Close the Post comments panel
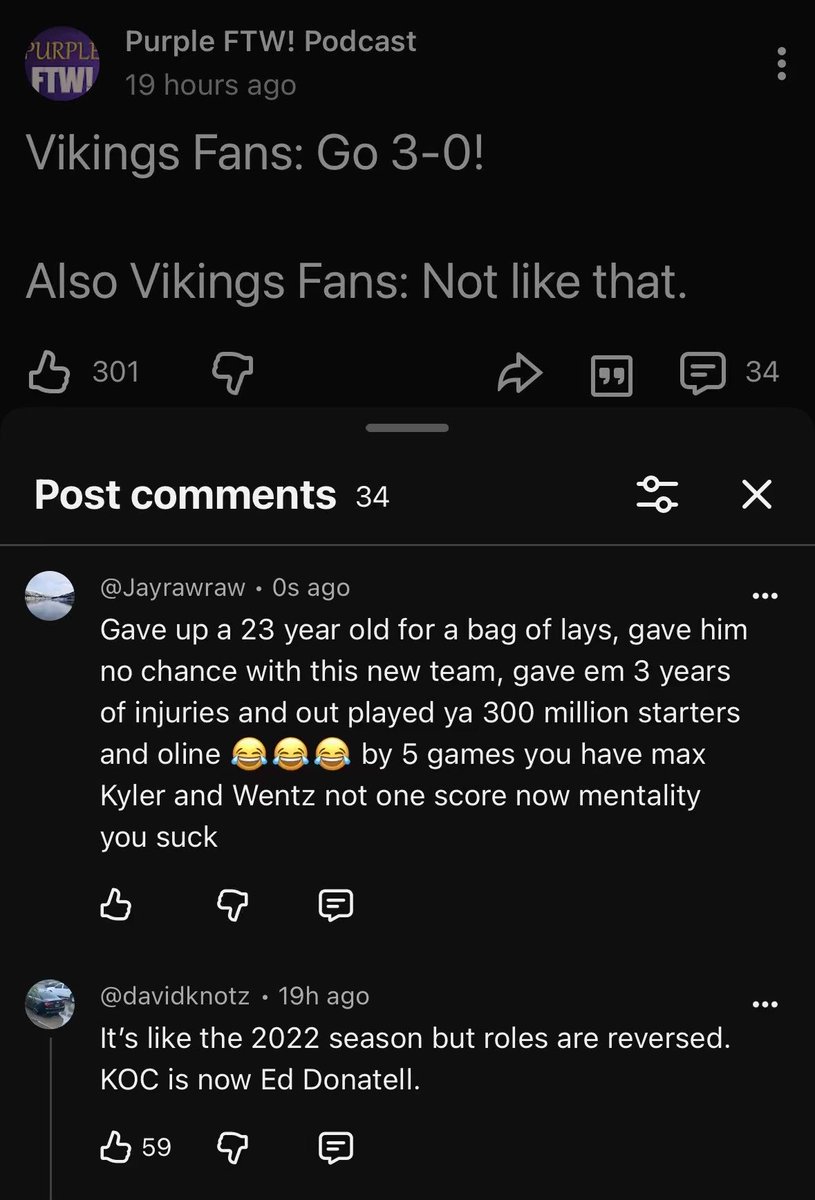This screenshot has width=815, height=1200. (757, 494)
